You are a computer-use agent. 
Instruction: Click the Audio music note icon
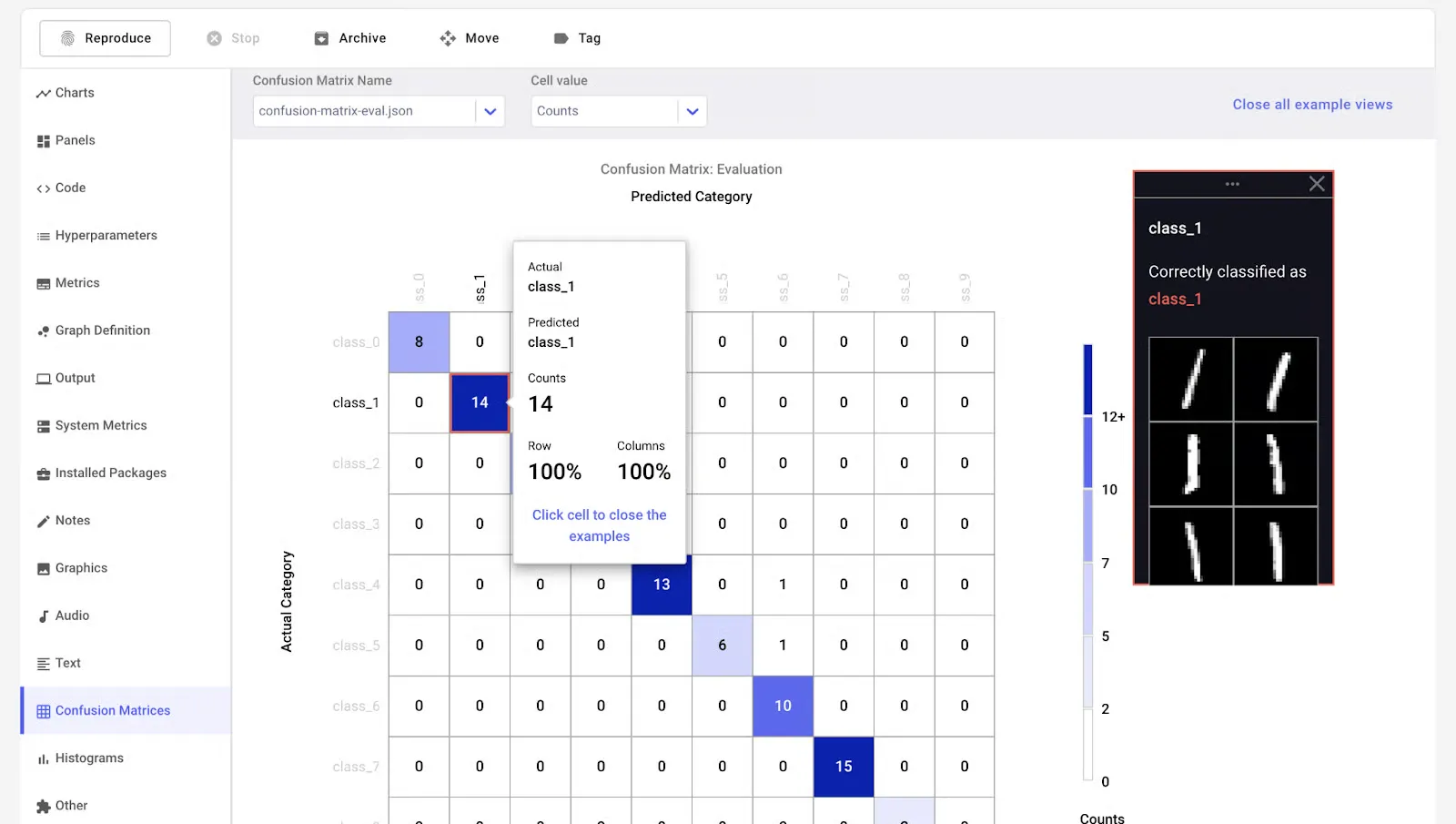[x=43, y=616]
